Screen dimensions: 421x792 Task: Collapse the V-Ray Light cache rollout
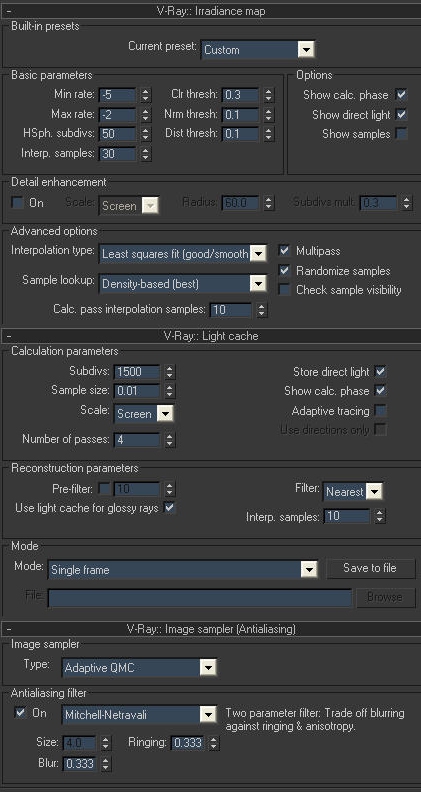click(10, 336)
